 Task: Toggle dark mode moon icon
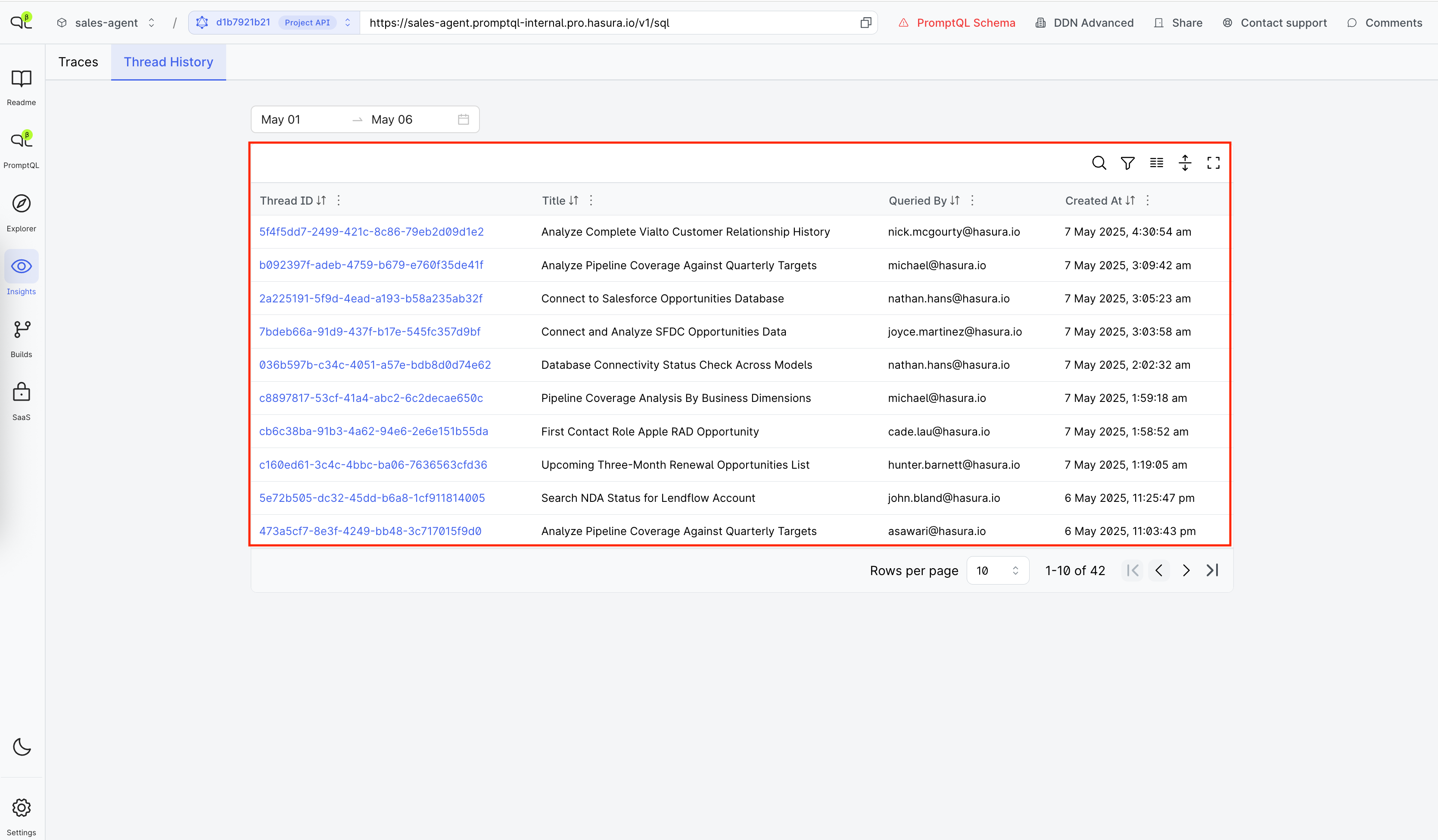(22, 747)
